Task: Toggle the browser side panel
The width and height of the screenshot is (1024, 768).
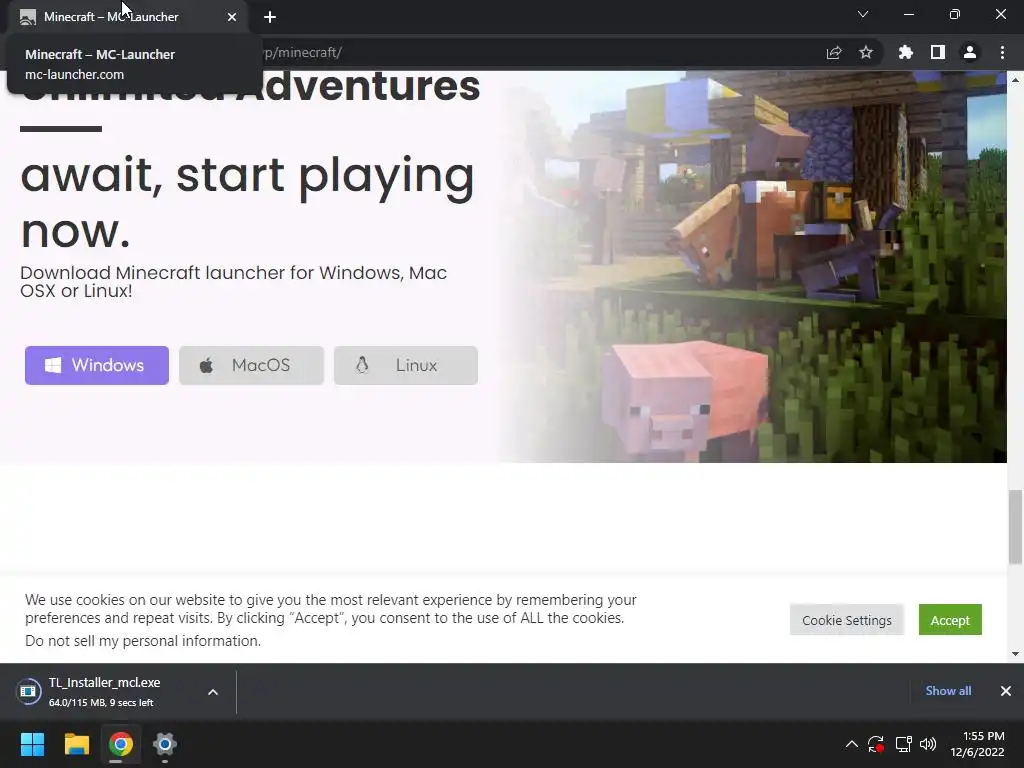Action: click(938, 52)
